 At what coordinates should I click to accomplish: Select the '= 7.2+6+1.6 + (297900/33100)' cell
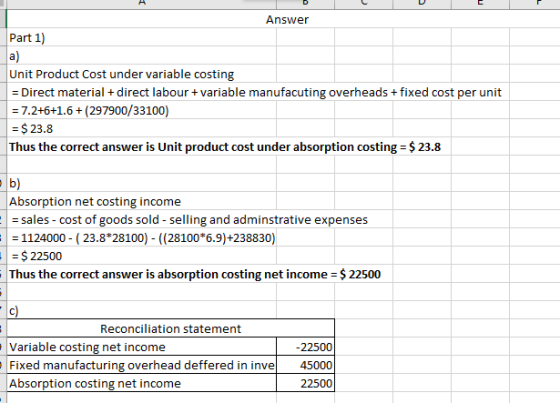click(141, 110)
